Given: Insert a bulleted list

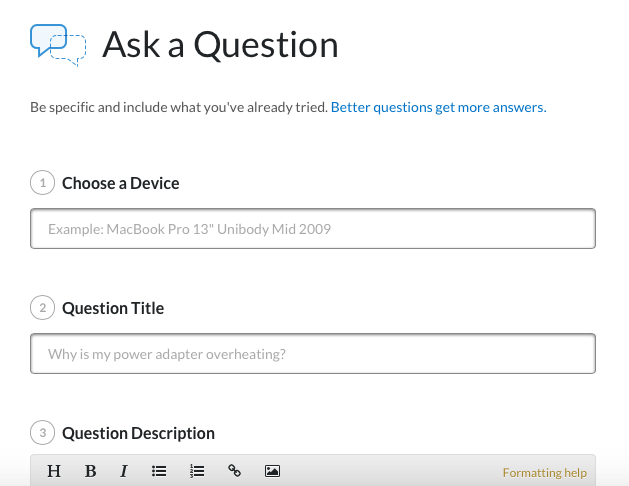Looking at the screenshot, I should (x=159, y=471).
